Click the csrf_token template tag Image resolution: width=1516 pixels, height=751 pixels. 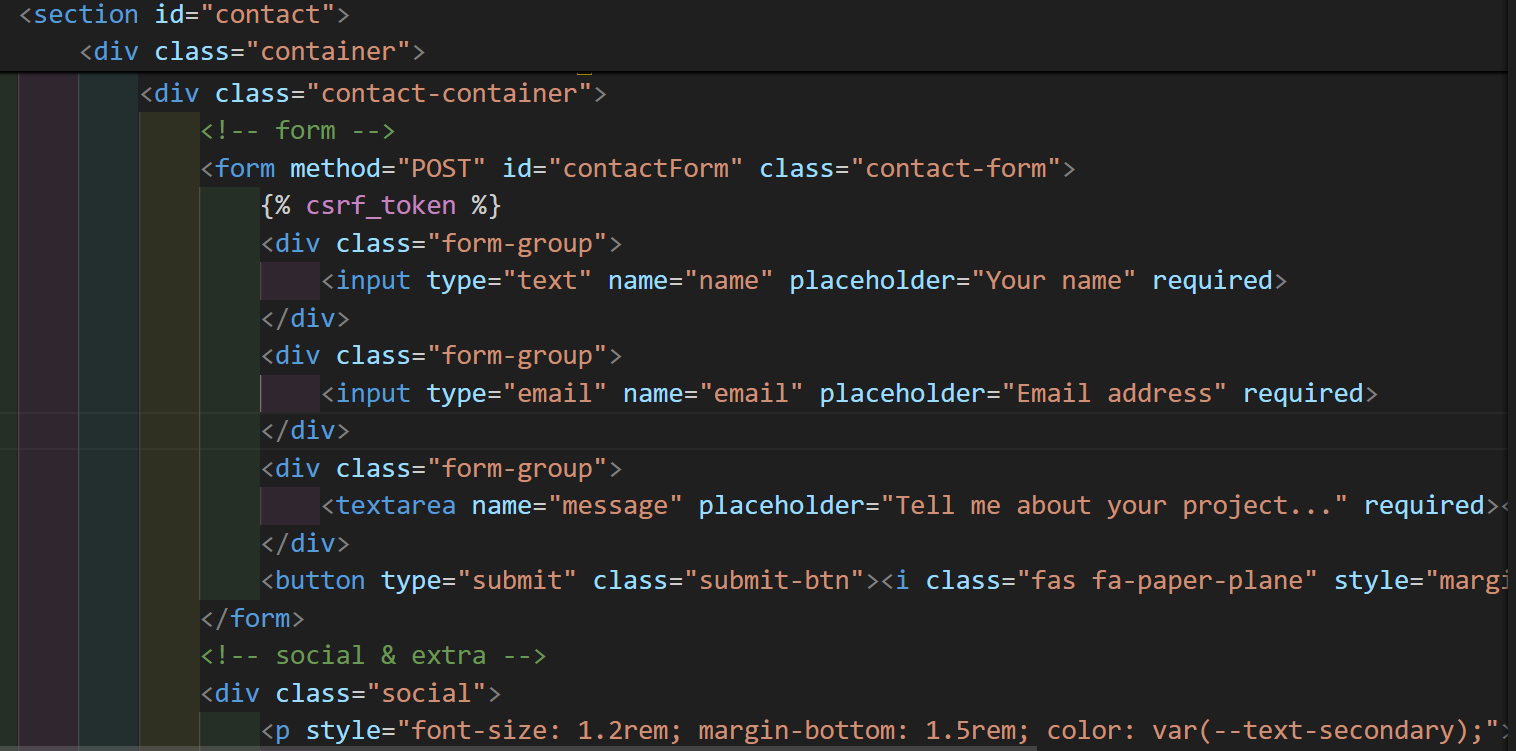point(381,206)
